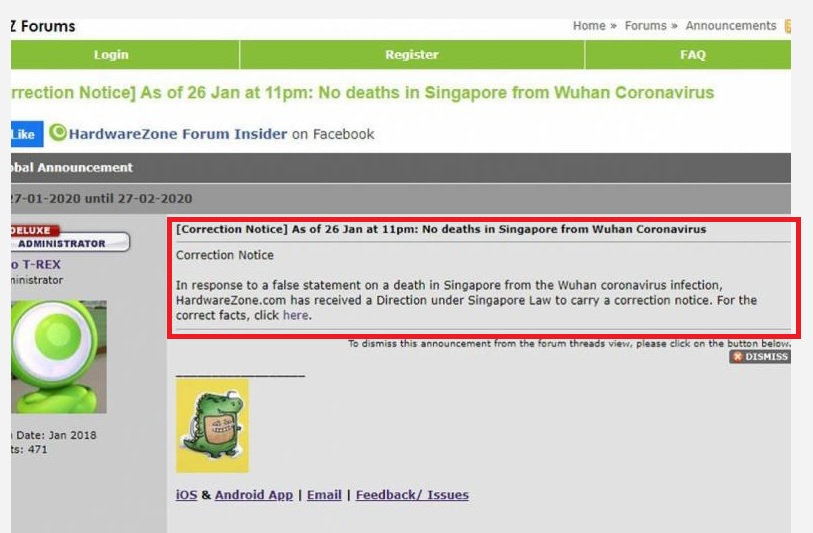This screenshot has width=813, height=533.
Task: Click the Email link in signature
Action: coord(324,495)
